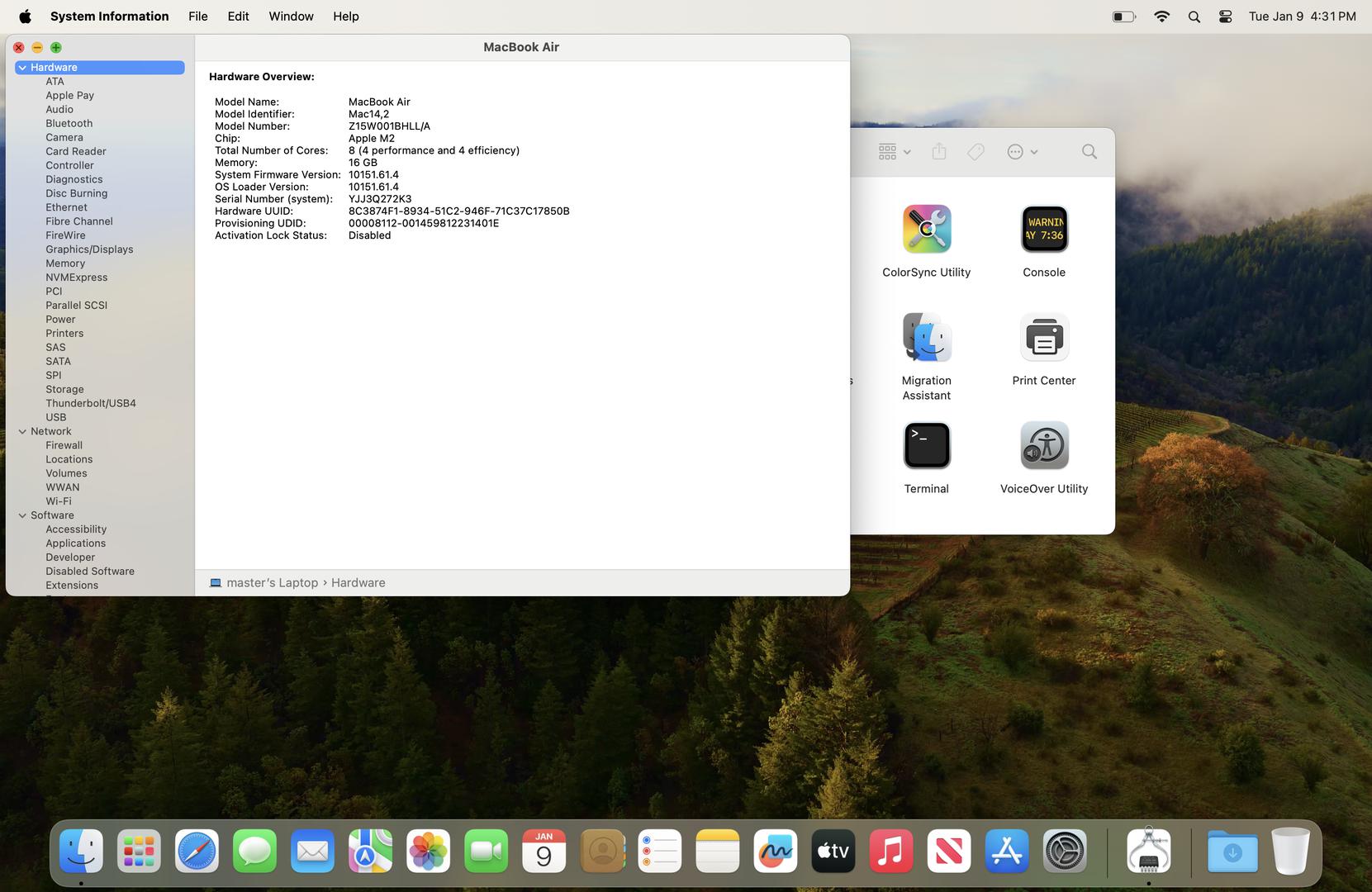Viewport: 1372px width, 892px height.
Task: Open Migration Assistant in Finder window
Action: tap(927, 337)
